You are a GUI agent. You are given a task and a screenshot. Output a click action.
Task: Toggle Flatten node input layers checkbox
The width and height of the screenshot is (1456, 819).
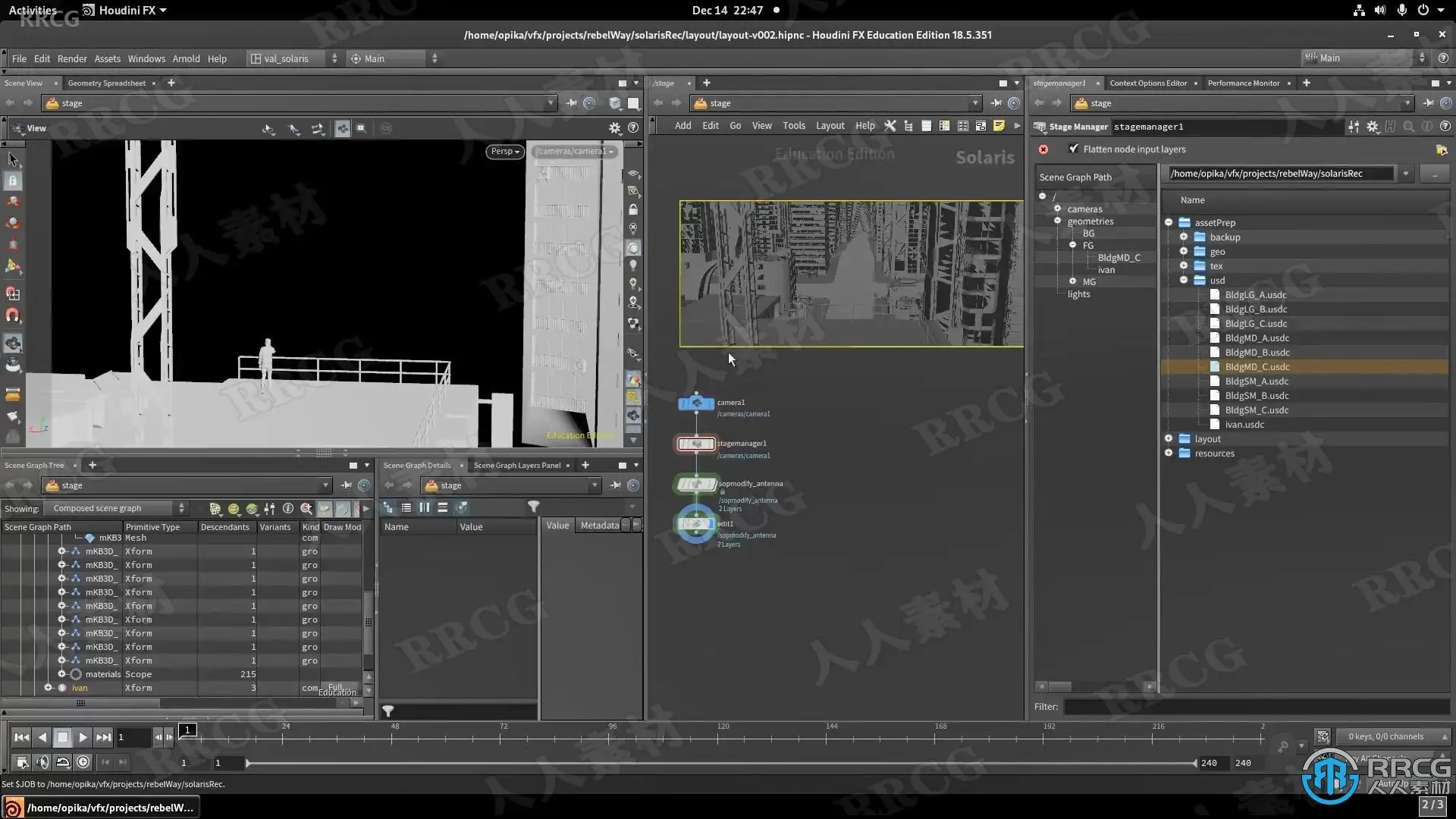click(1073, 149)
